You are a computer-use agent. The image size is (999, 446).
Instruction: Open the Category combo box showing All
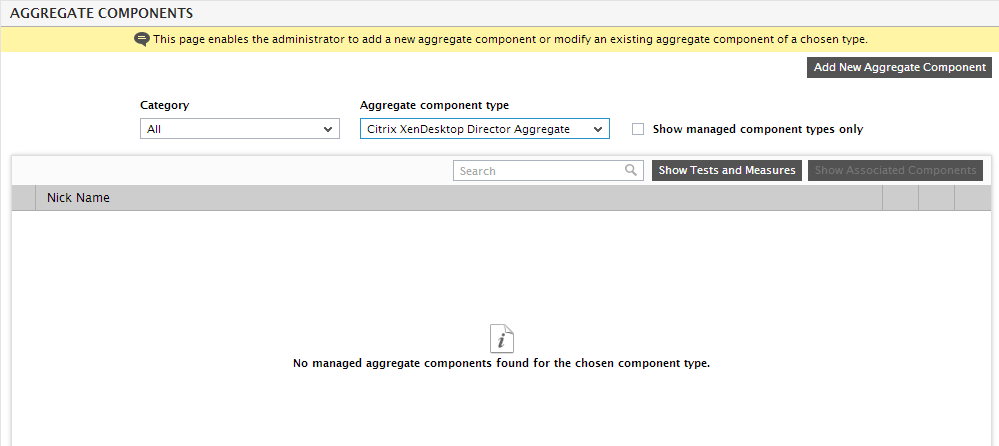tap(240, 129)
